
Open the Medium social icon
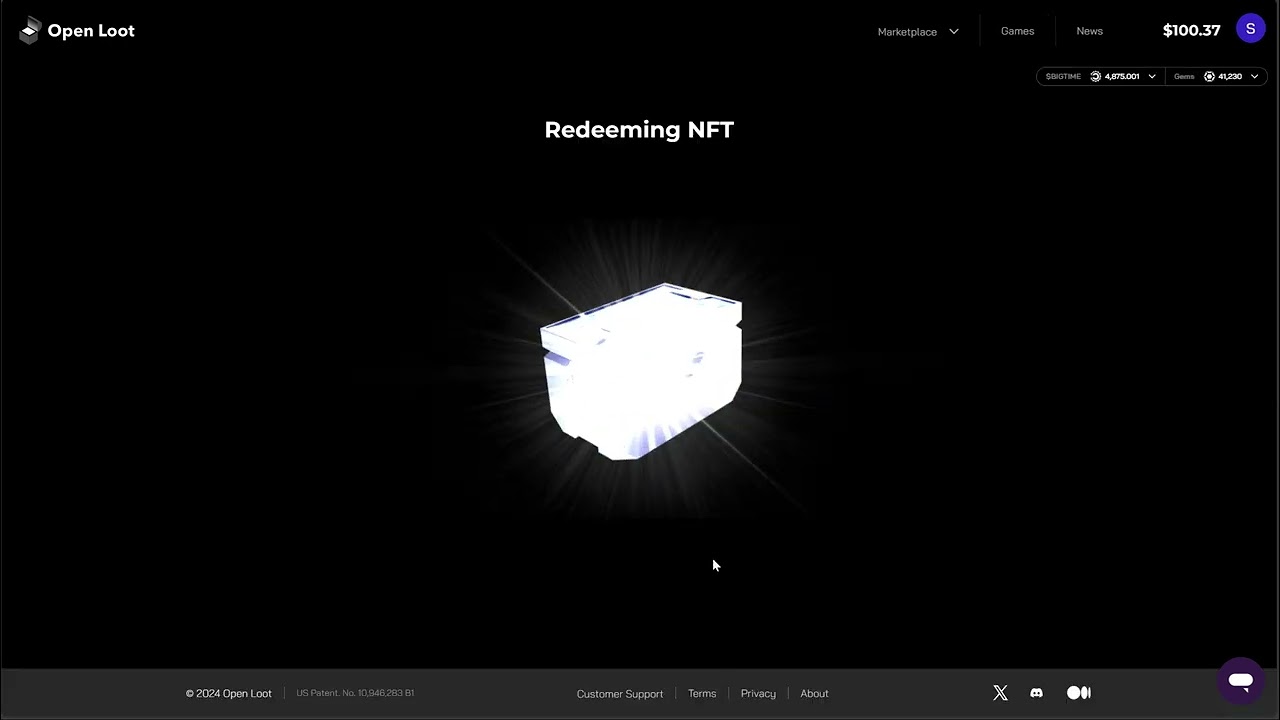(1078, 693)
